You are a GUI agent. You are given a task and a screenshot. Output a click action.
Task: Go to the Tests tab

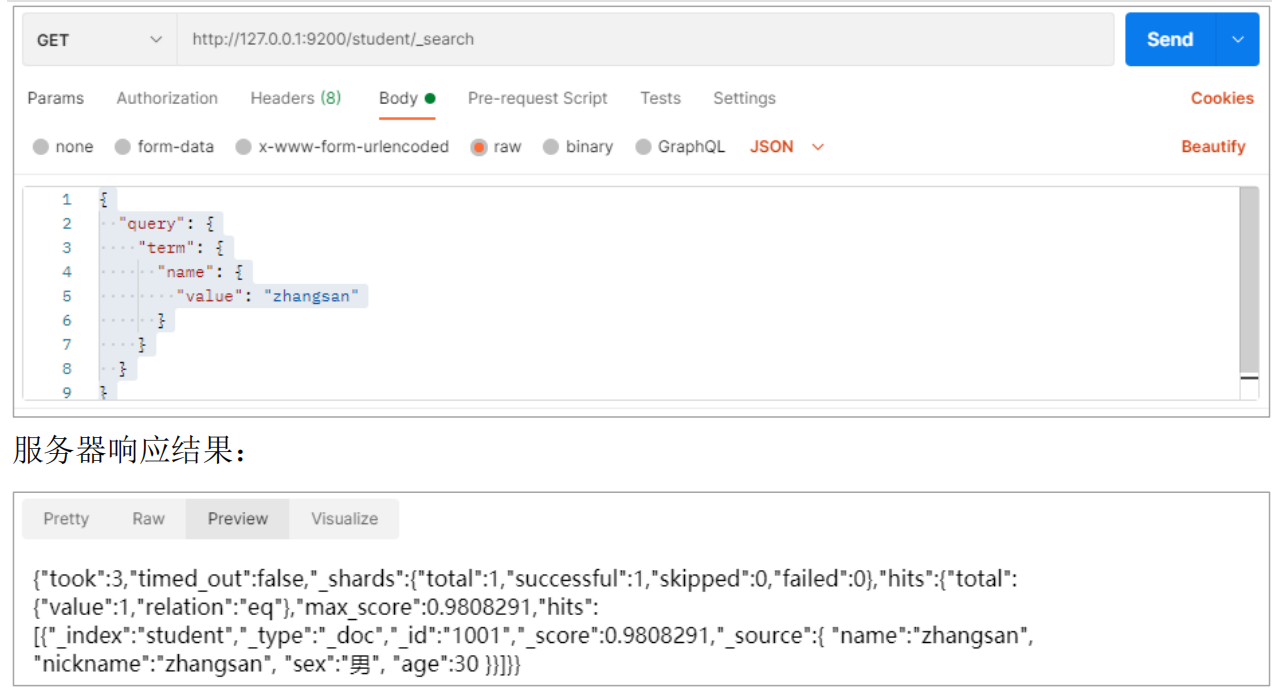[660, 98]
